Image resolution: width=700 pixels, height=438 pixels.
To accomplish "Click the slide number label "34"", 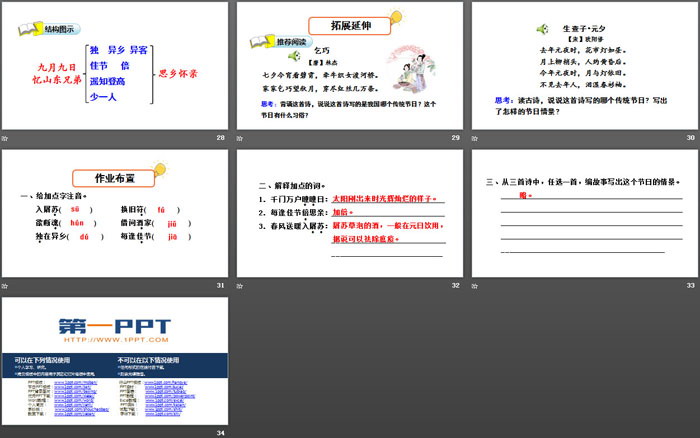I will point(221,433).
